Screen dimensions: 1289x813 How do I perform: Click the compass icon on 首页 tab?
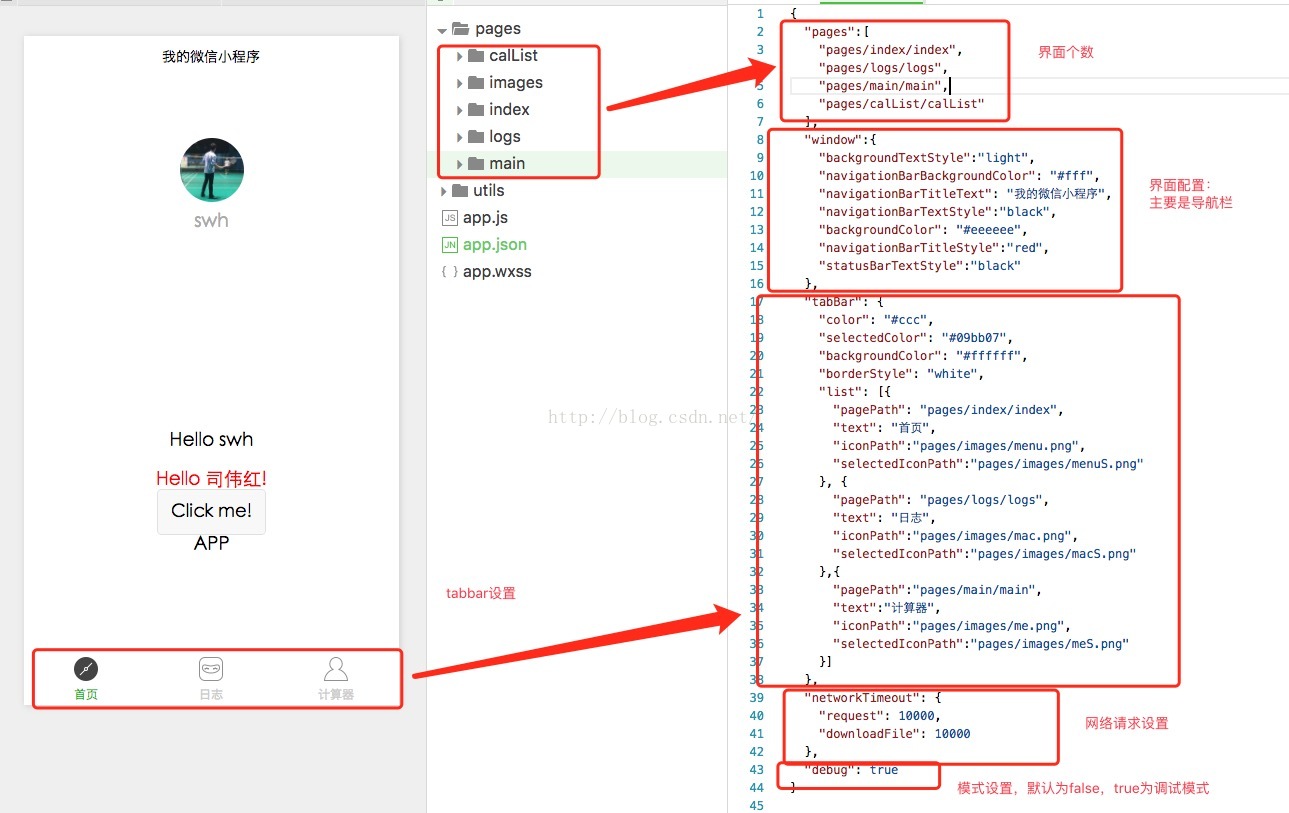click(x=86, y=669)
